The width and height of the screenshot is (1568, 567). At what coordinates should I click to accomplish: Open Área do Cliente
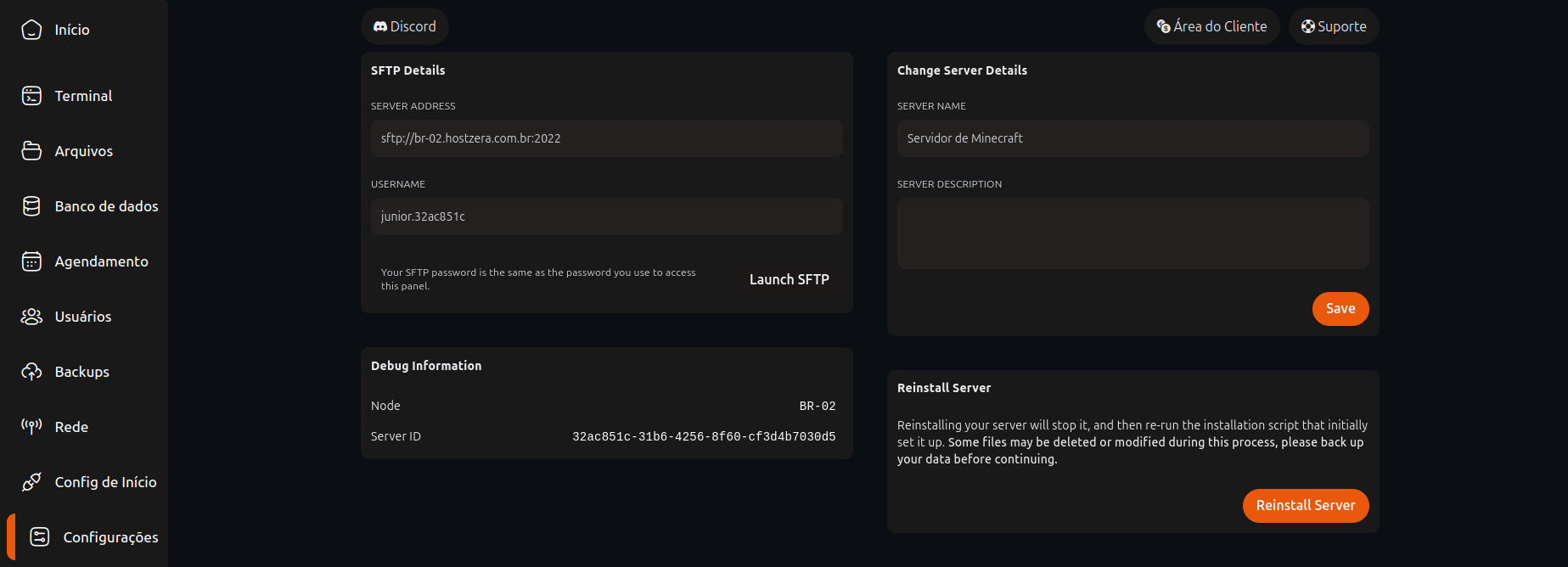pos(1211,26)
